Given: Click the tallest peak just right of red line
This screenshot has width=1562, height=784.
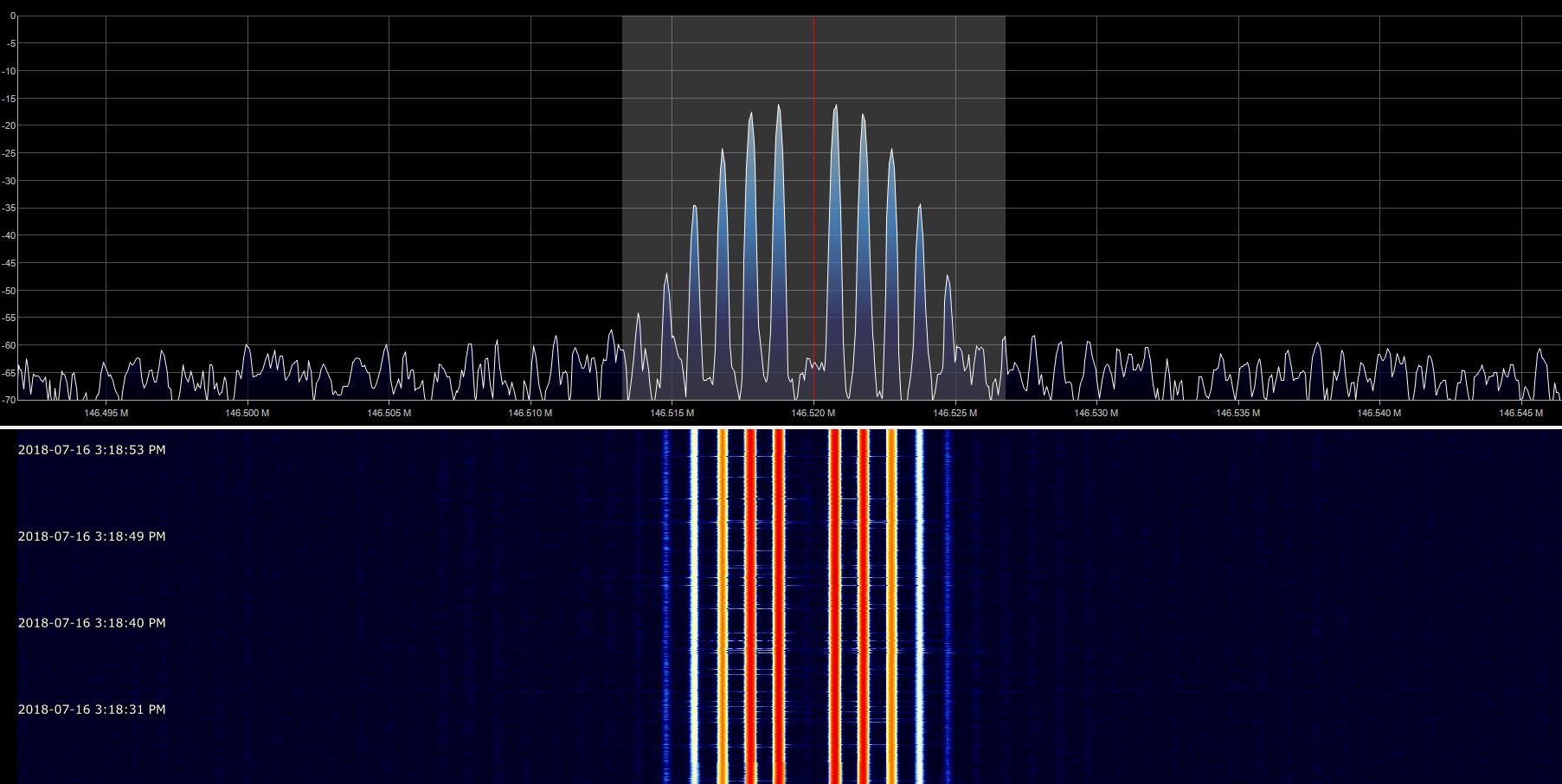Looking at the screenshot, I should pos(835,108).
